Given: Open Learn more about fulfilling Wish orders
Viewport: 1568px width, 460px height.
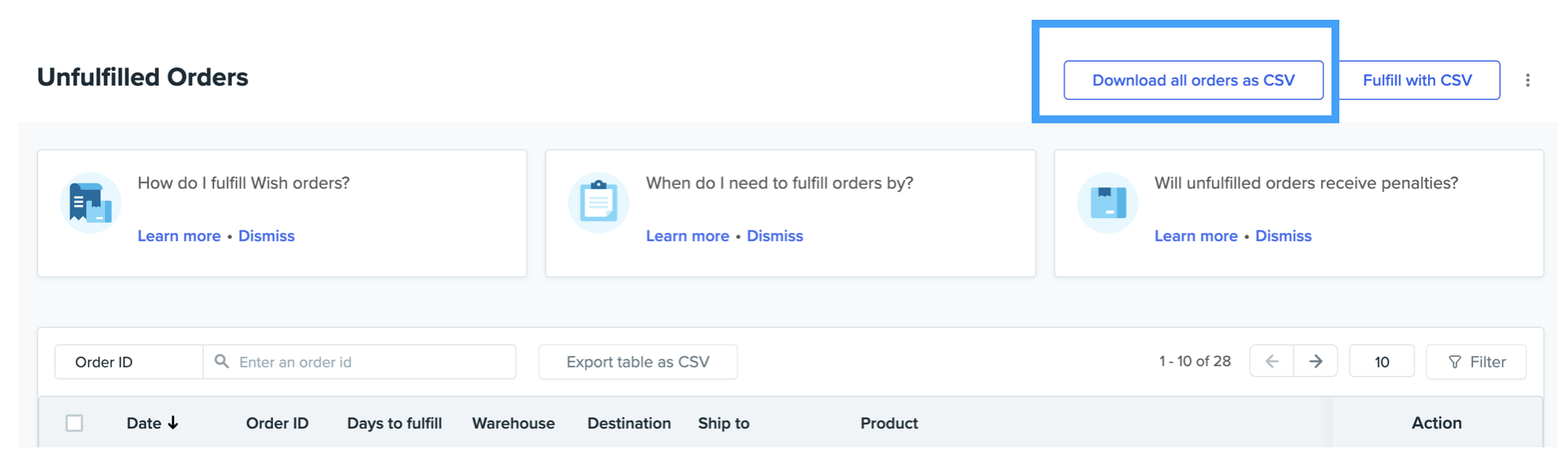Looking at the screenshot, I should click(x=179, y=236).
